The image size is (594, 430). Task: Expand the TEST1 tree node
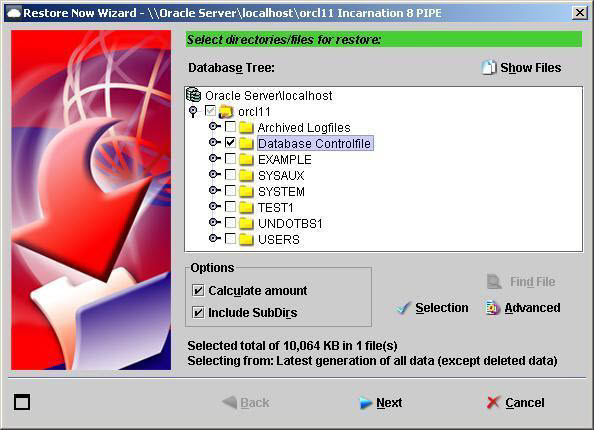pos(214,206)
